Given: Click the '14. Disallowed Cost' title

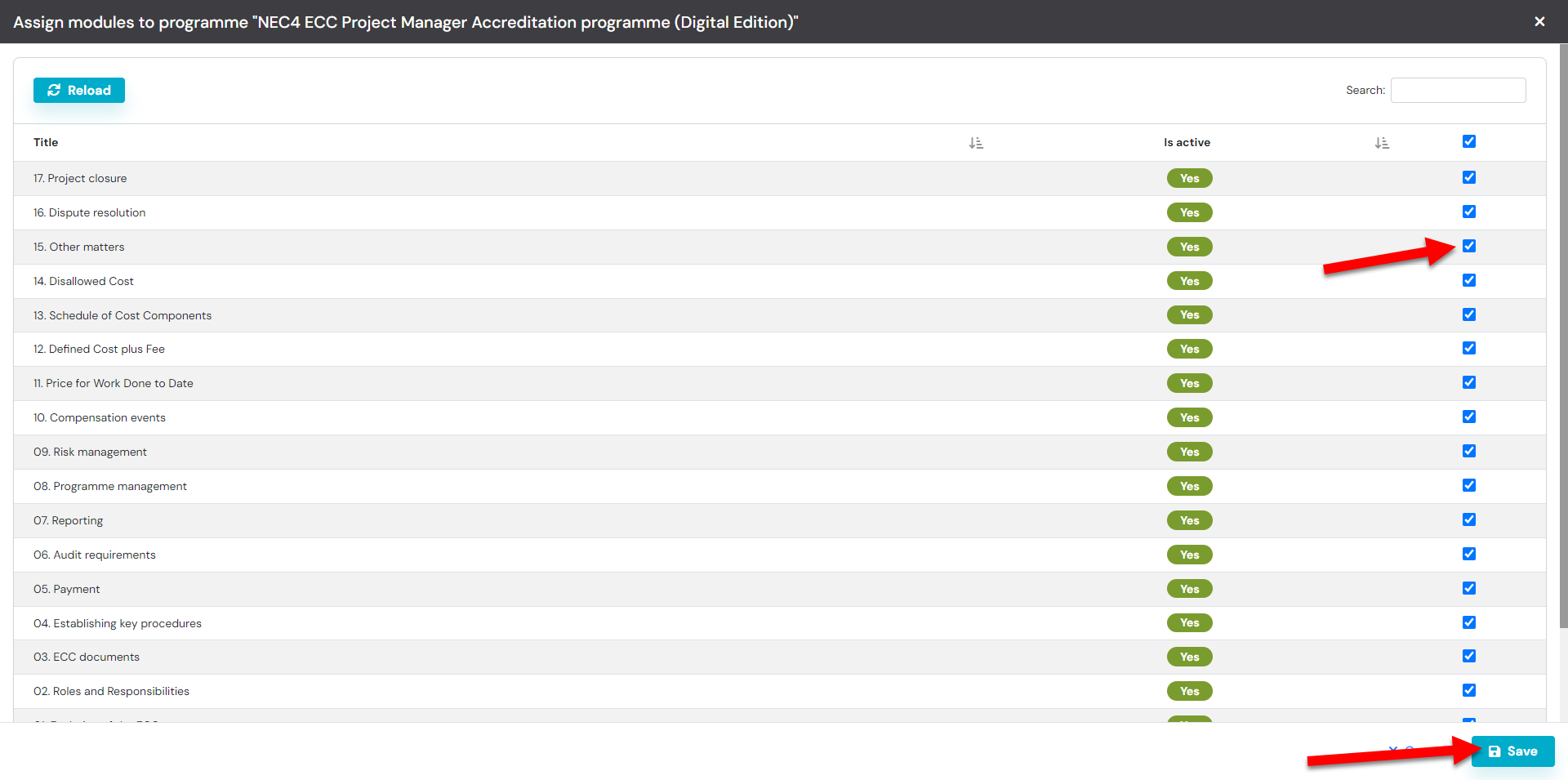Looking at the screenshot, I should pyautogui.click(x=83, y=281).
